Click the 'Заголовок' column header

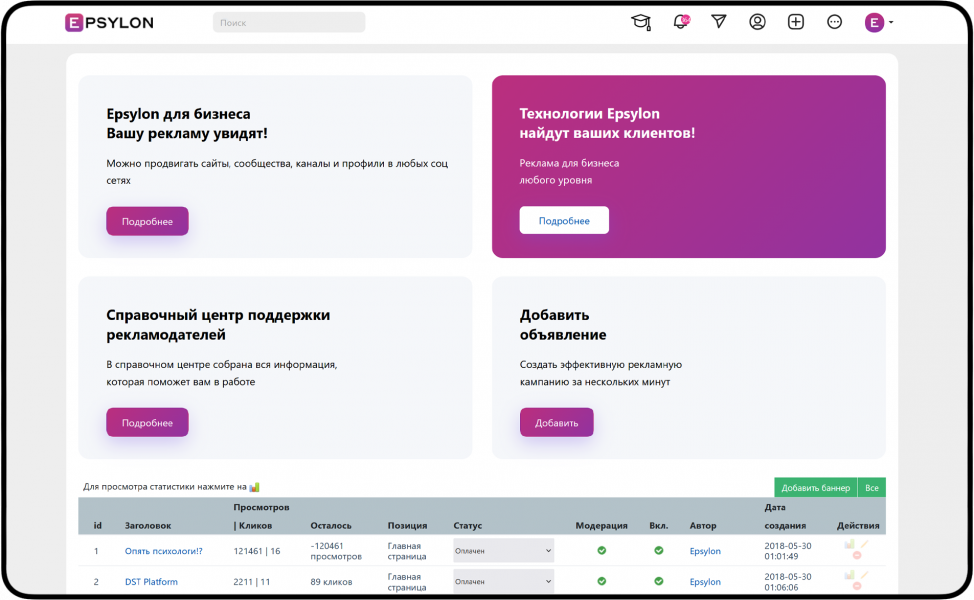click(148, 525)
